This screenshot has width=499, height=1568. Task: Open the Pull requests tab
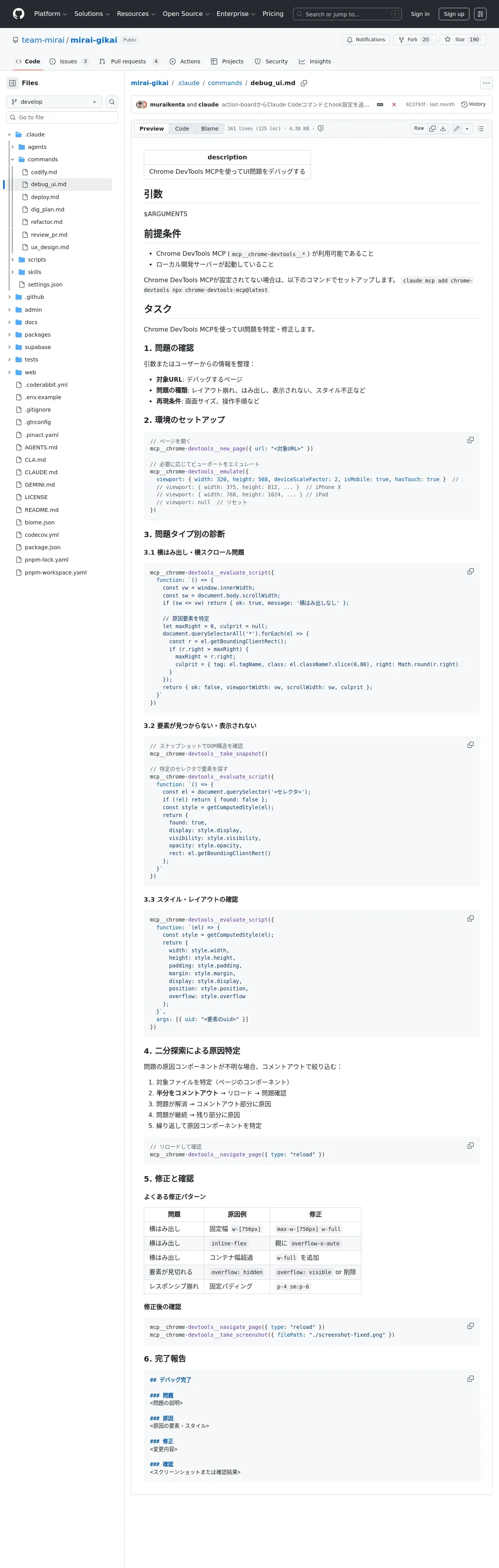(129, 61)
